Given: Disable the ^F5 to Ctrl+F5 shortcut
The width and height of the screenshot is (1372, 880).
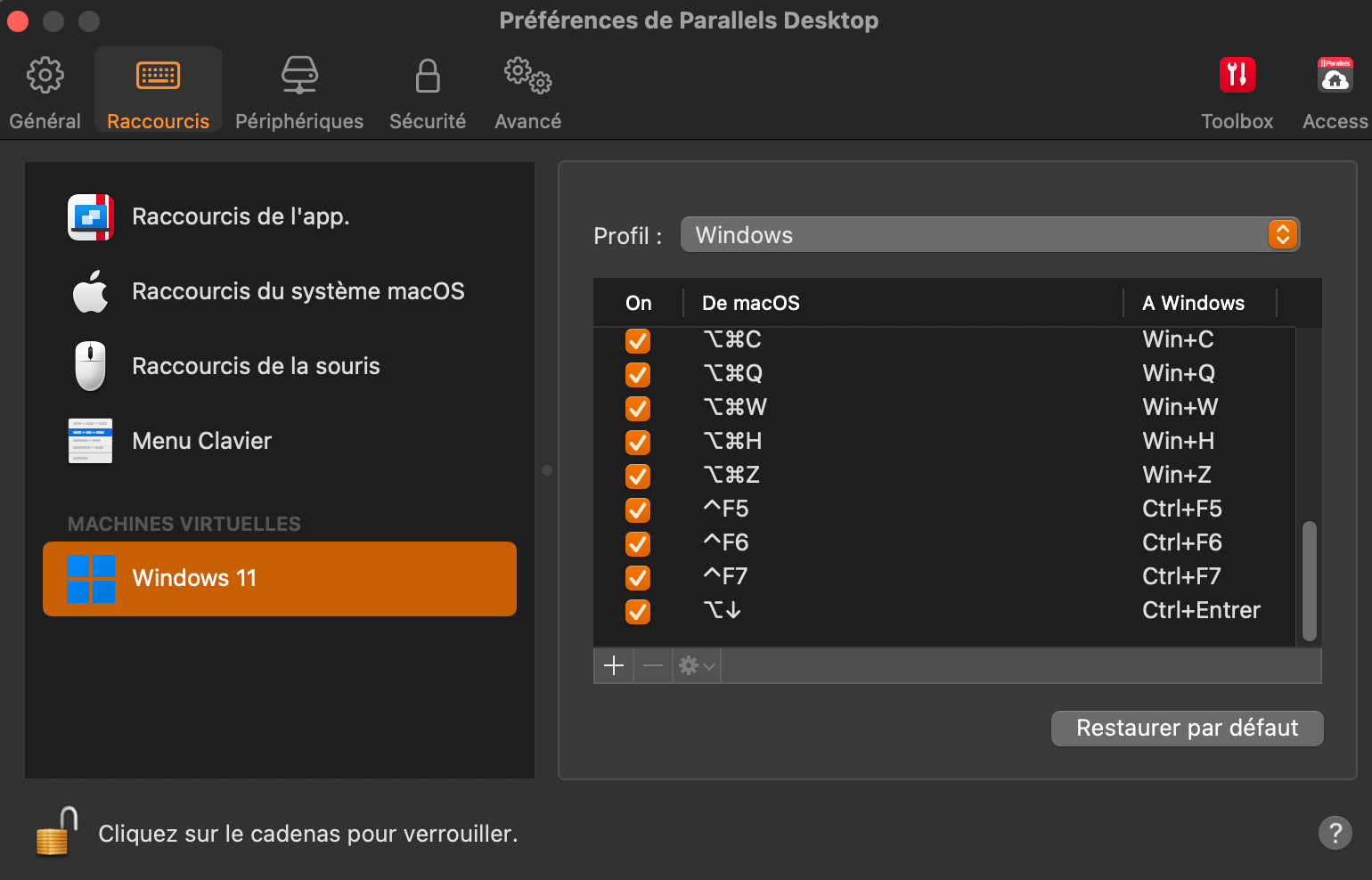Looking at the screenshot, I should click(638, 509).
